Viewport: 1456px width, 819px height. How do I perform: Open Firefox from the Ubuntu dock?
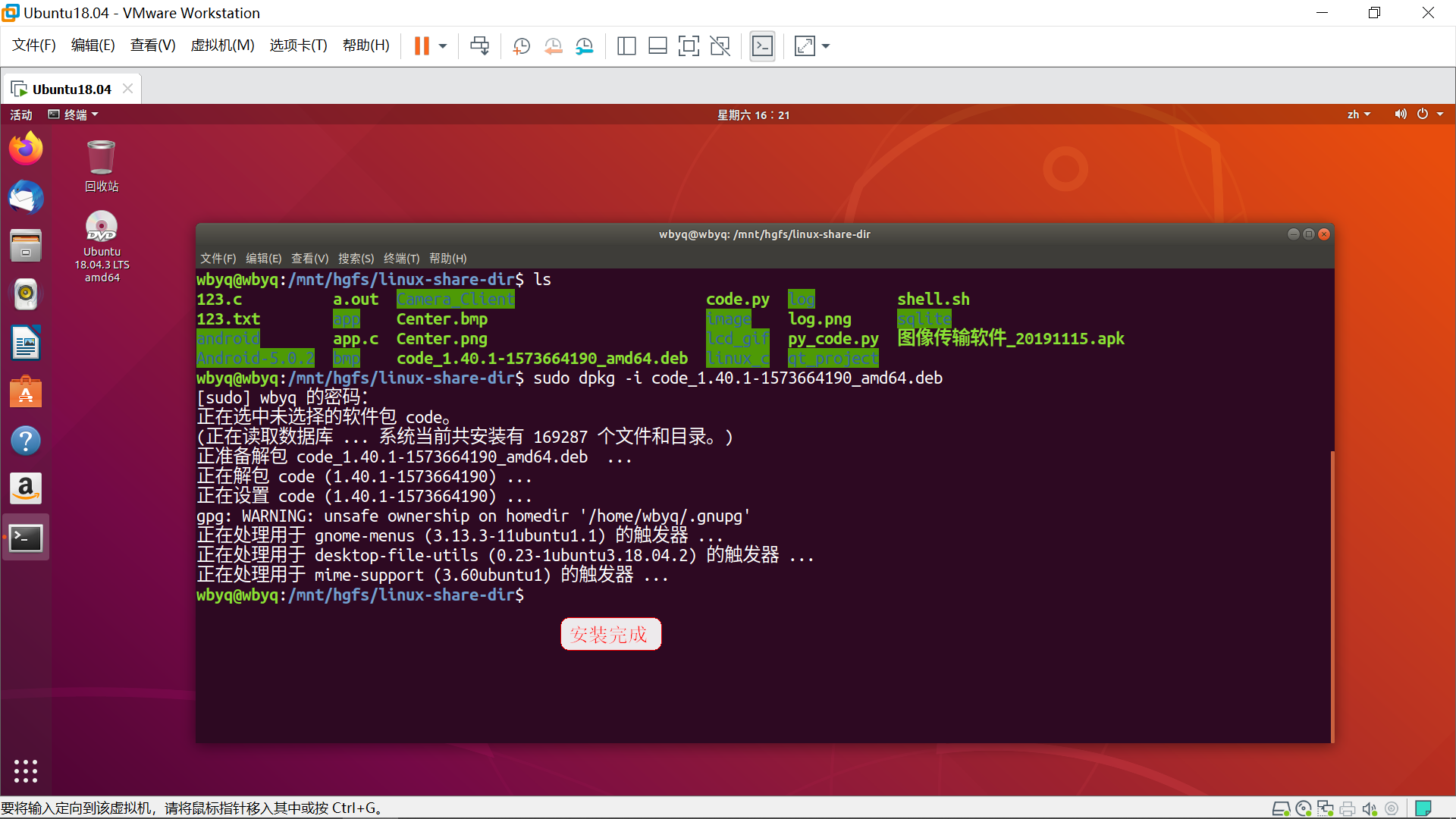[26, 149]
